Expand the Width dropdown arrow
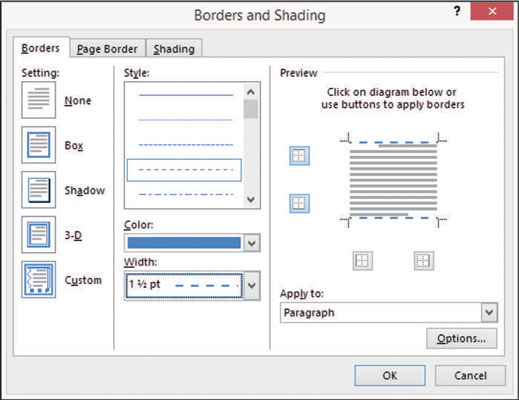Viewport: 519px width, 400px height. tap(252, 286)
